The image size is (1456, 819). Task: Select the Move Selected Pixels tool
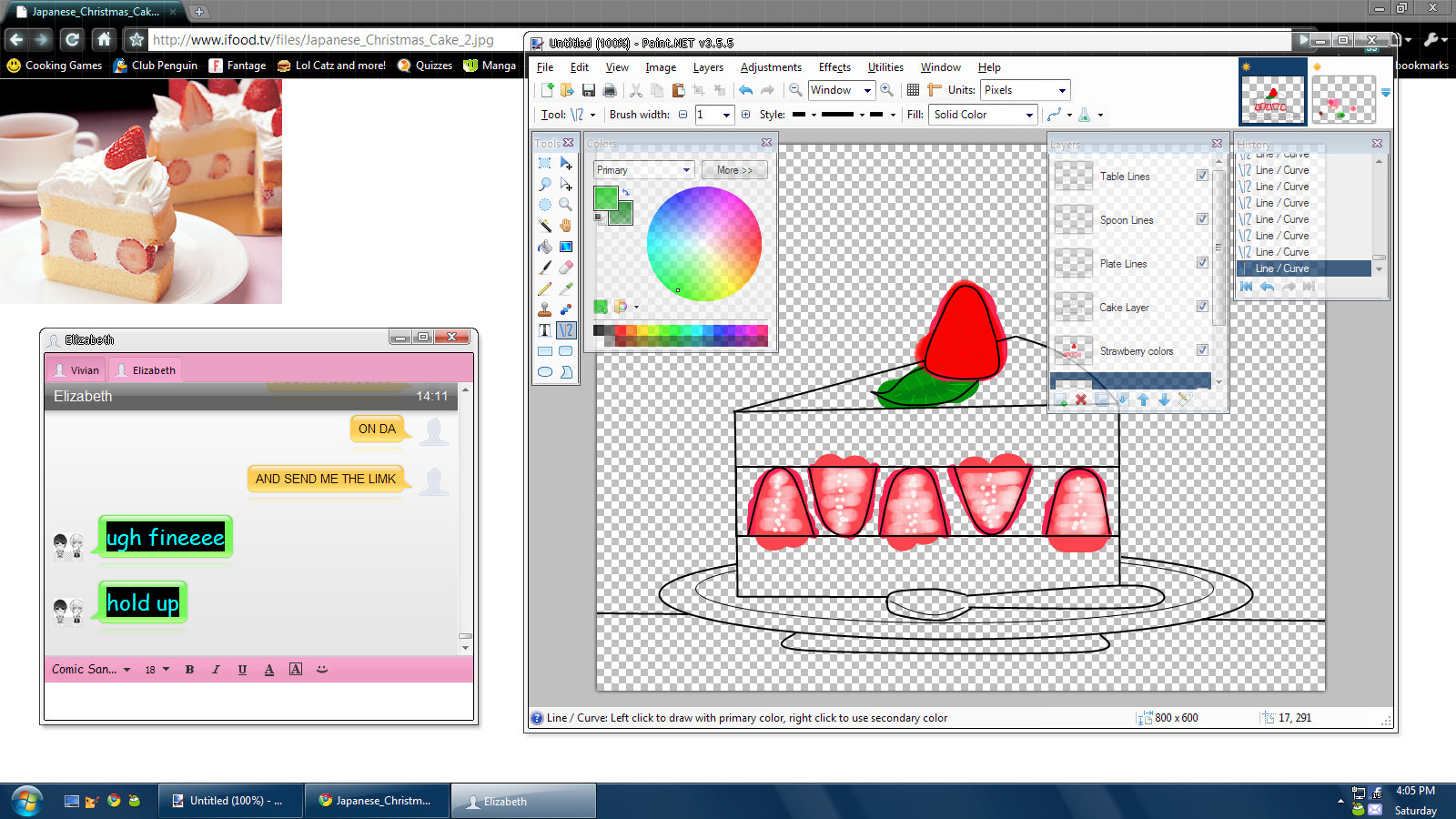coord(566,164)
